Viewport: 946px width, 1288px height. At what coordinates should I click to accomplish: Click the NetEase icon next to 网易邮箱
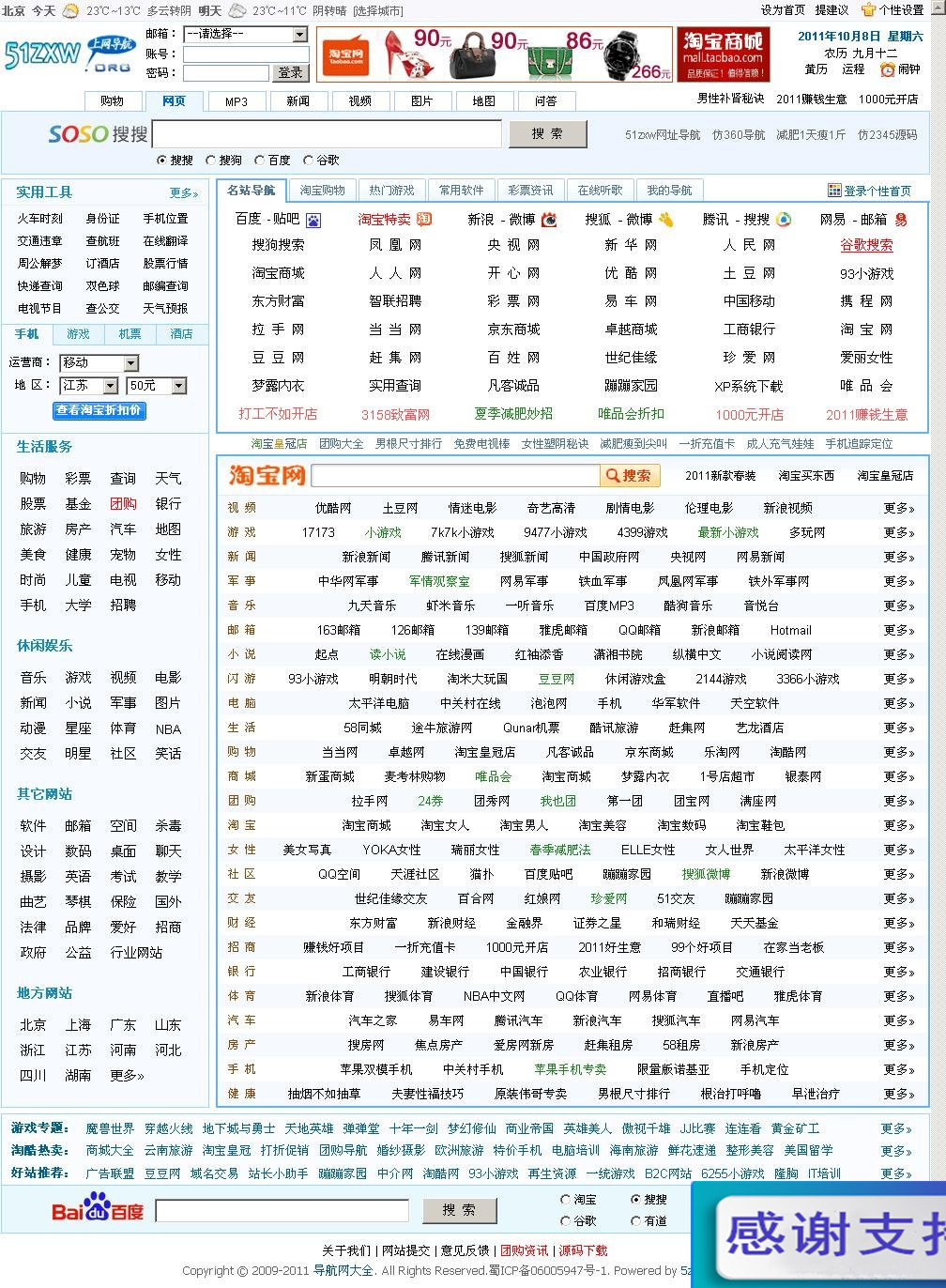(900, 220)
